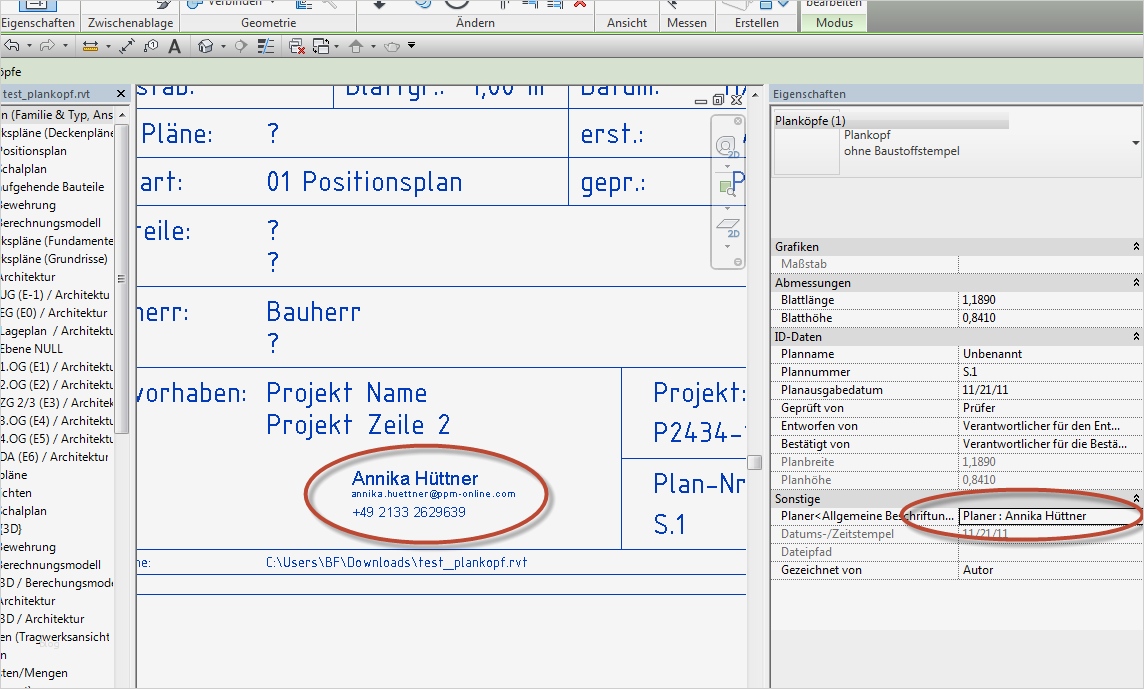Viewport: 1144px width, 689px height.
Task: Select the Text tool letter A
Action: coord(174,46)
